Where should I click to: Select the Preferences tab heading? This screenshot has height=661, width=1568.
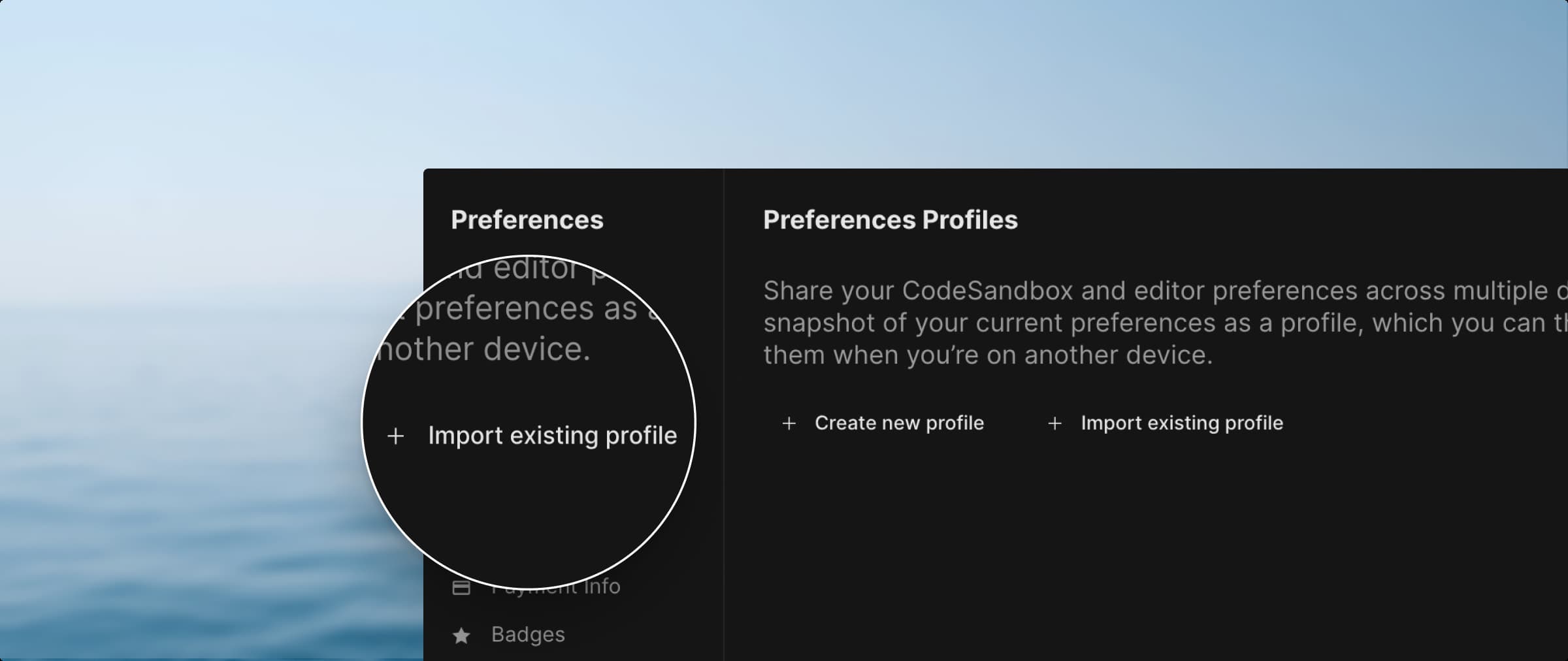click(x=527, y=220)
